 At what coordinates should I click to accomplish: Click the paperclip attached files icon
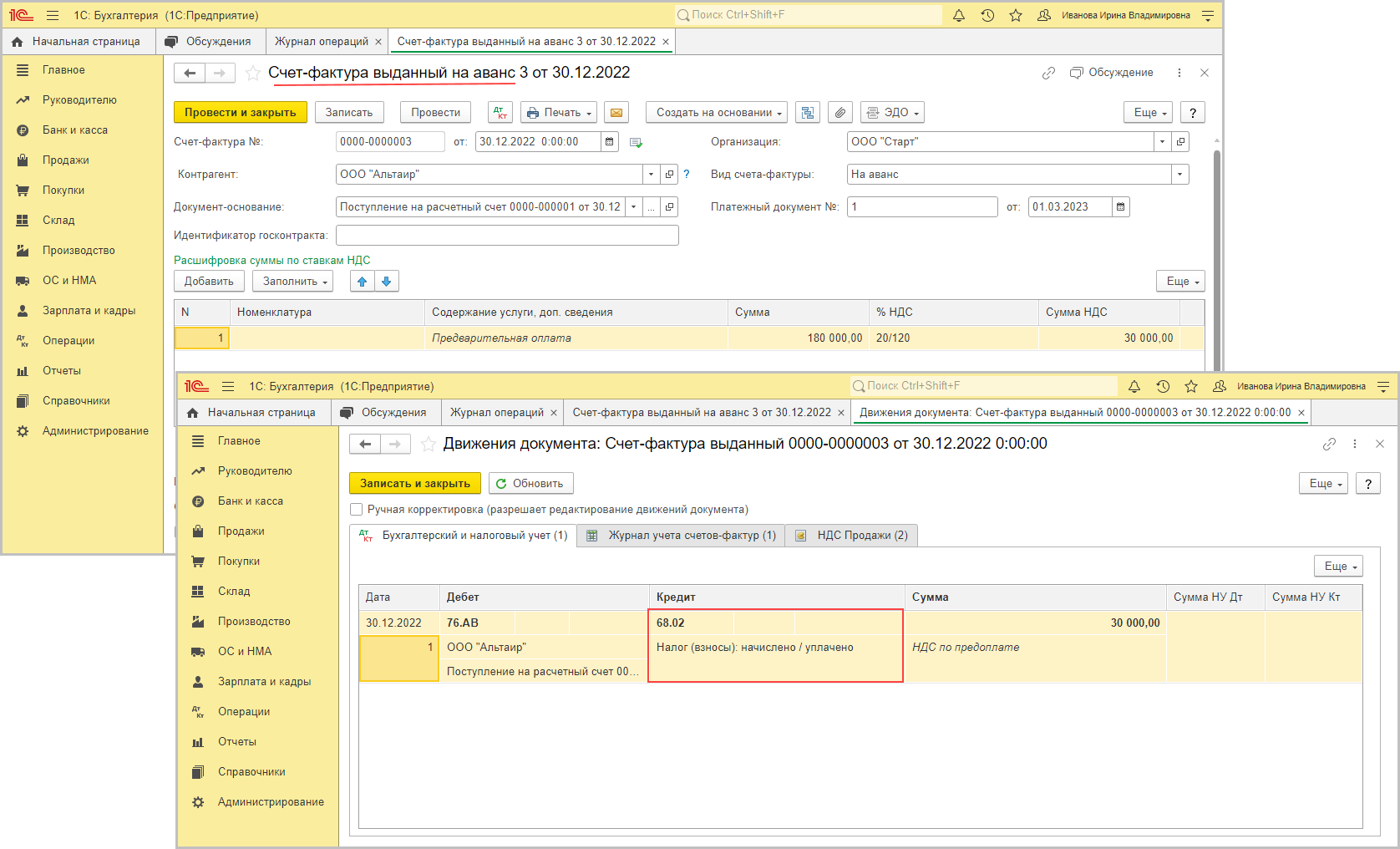click(x=840, y=113)
